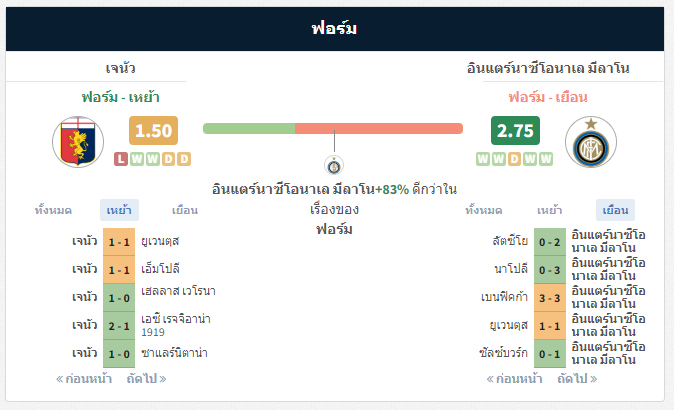This screenshot has width=674, height=410.
Task: Go to ถัดไป page in Genoa matches
Action: point(146,379)
